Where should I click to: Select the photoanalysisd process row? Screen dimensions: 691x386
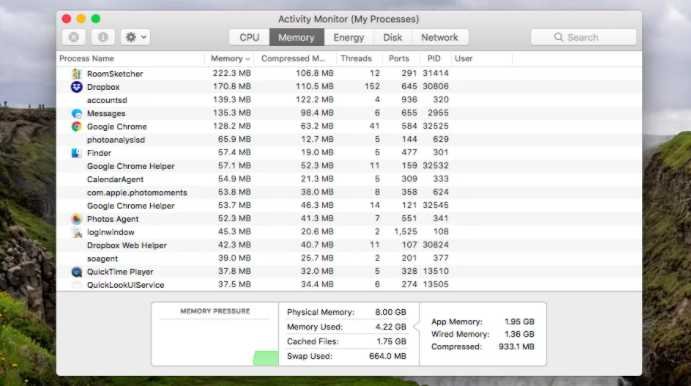click(x=349, y=140)
